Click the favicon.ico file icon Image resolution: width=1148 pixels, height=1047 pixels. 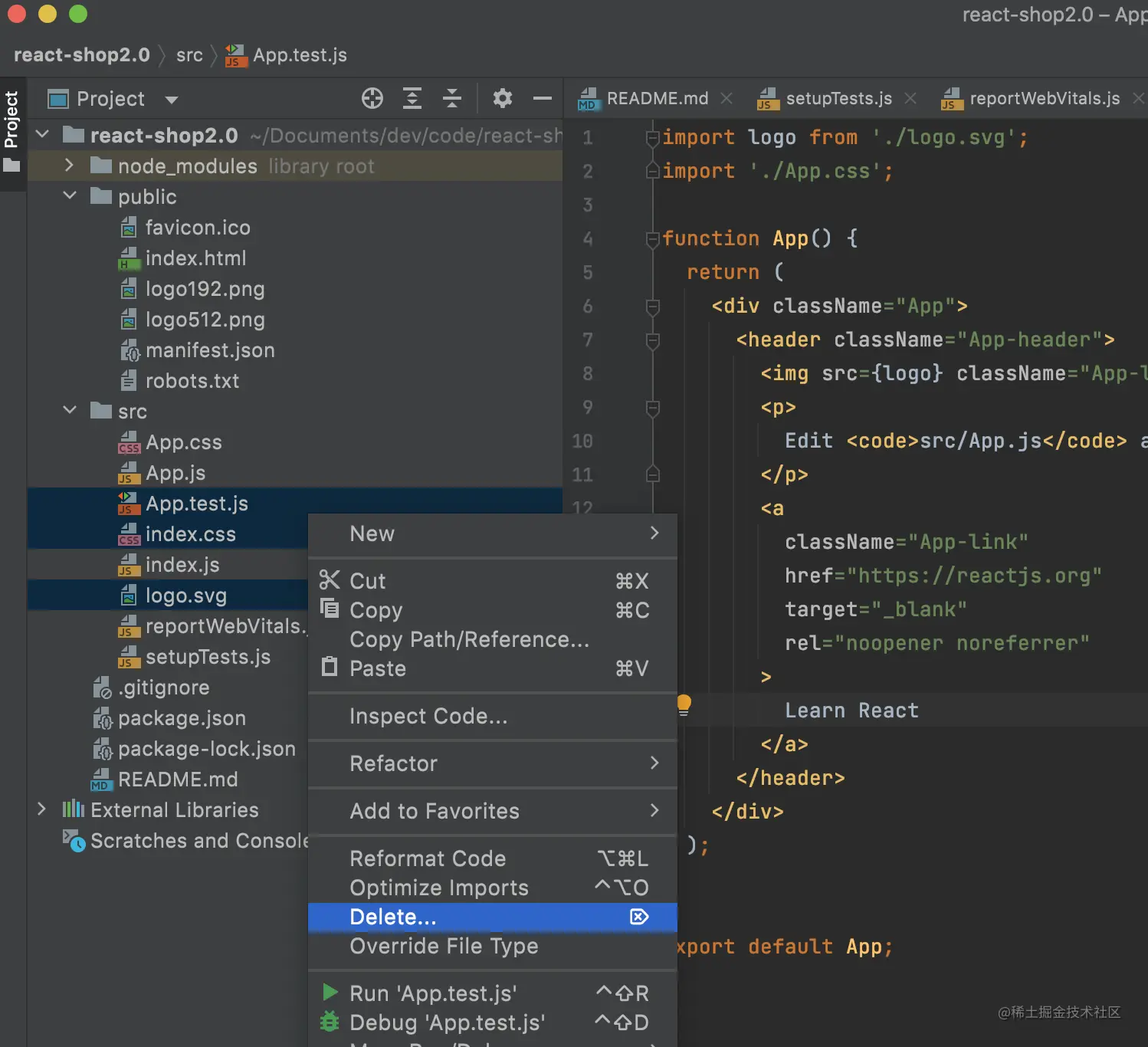click(129, 228)
